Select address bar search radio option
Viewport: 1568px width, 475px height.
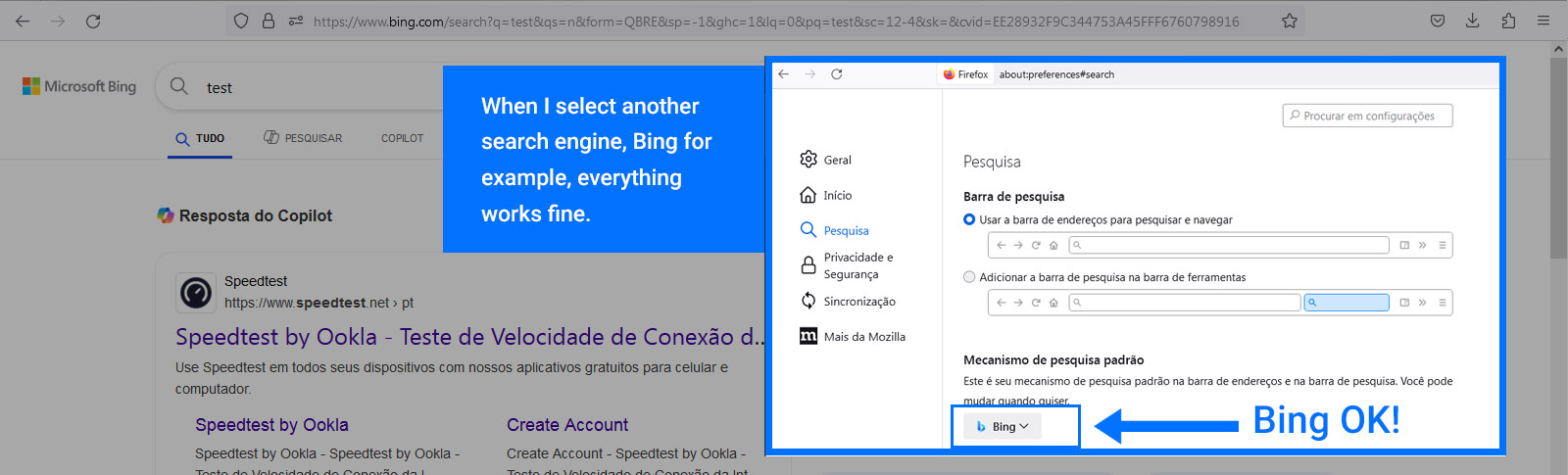pyautogui.click(x=969, y=219)
